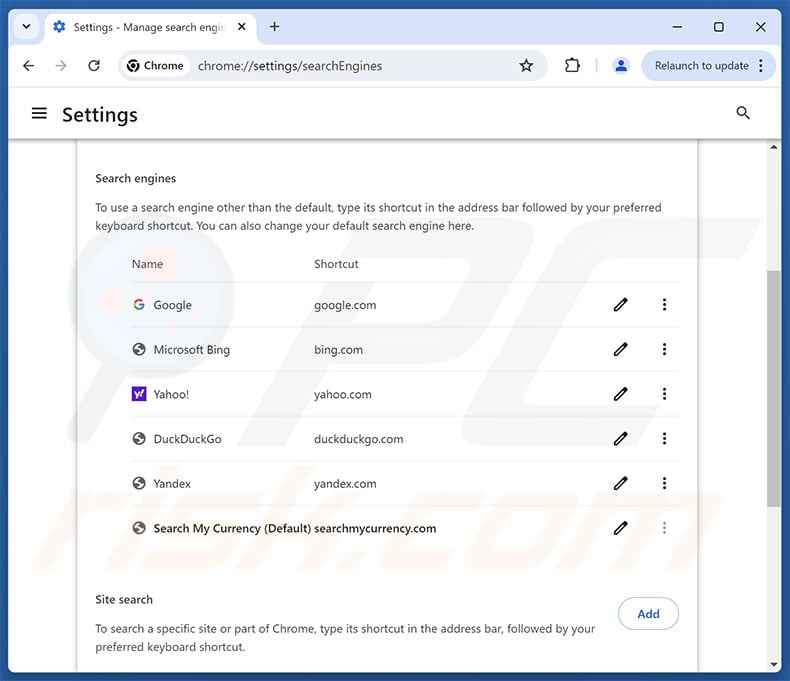This screenshot has width=790, height=681.
Task: Click the bing.com shortcut text
Action: point(338,350)
